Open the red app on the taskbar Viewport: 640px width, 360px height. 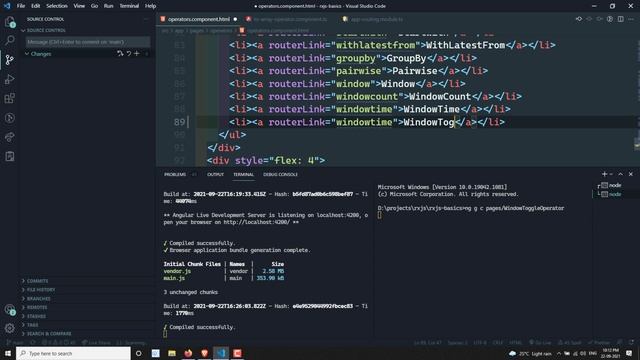point(237,353)
